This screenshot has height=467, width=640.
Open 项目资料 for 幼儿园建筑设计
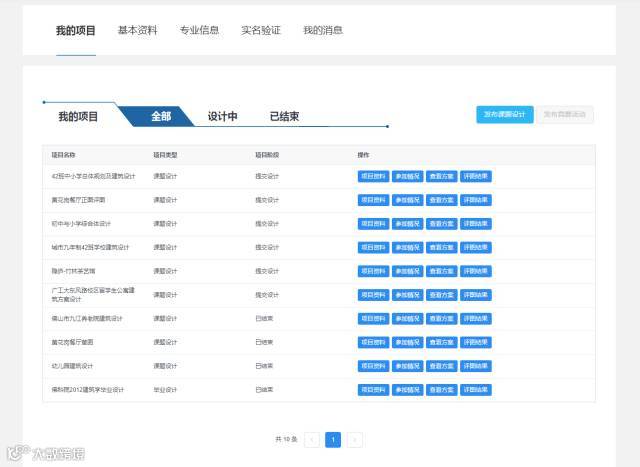point(373,366)
